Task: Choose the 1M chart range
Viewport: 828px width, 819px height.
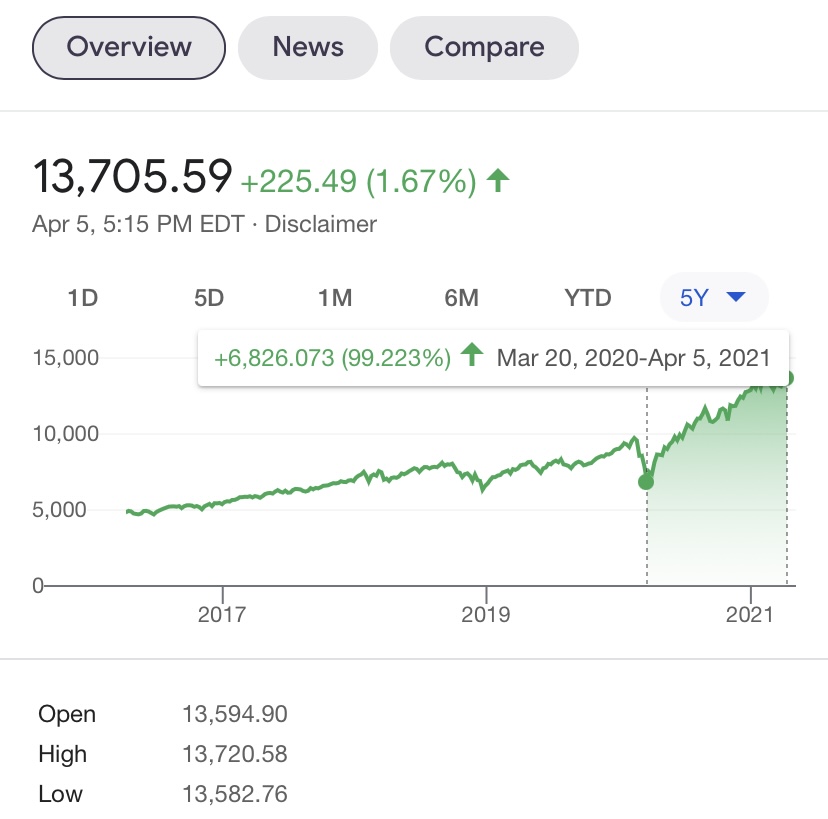Action: 335,298
